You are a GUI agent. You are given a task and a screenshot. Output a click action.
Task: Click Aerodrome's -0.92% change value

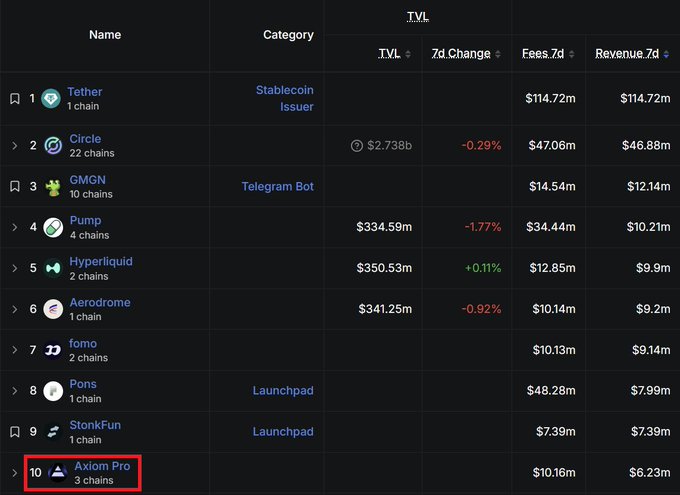[x=481, y=309]
